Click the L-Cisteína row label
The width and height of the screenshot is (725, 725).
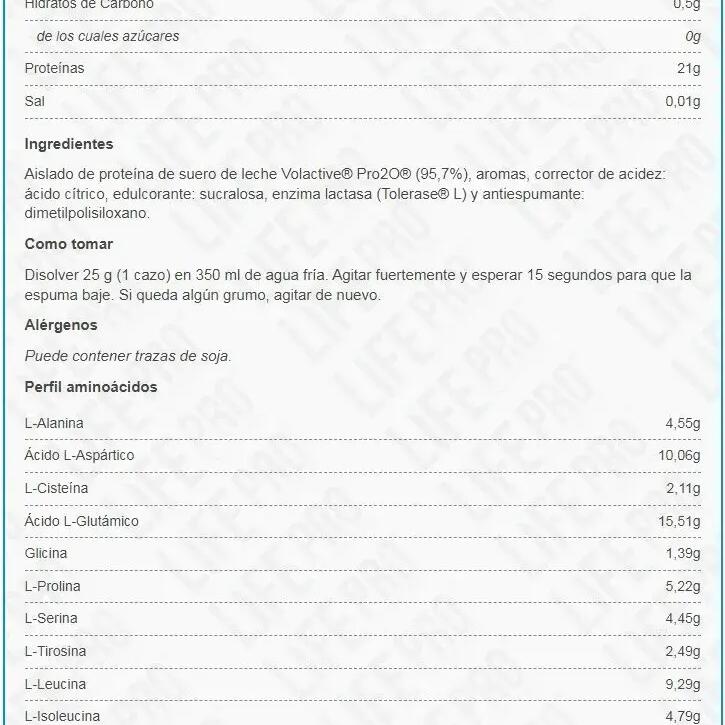pos(56,489)
